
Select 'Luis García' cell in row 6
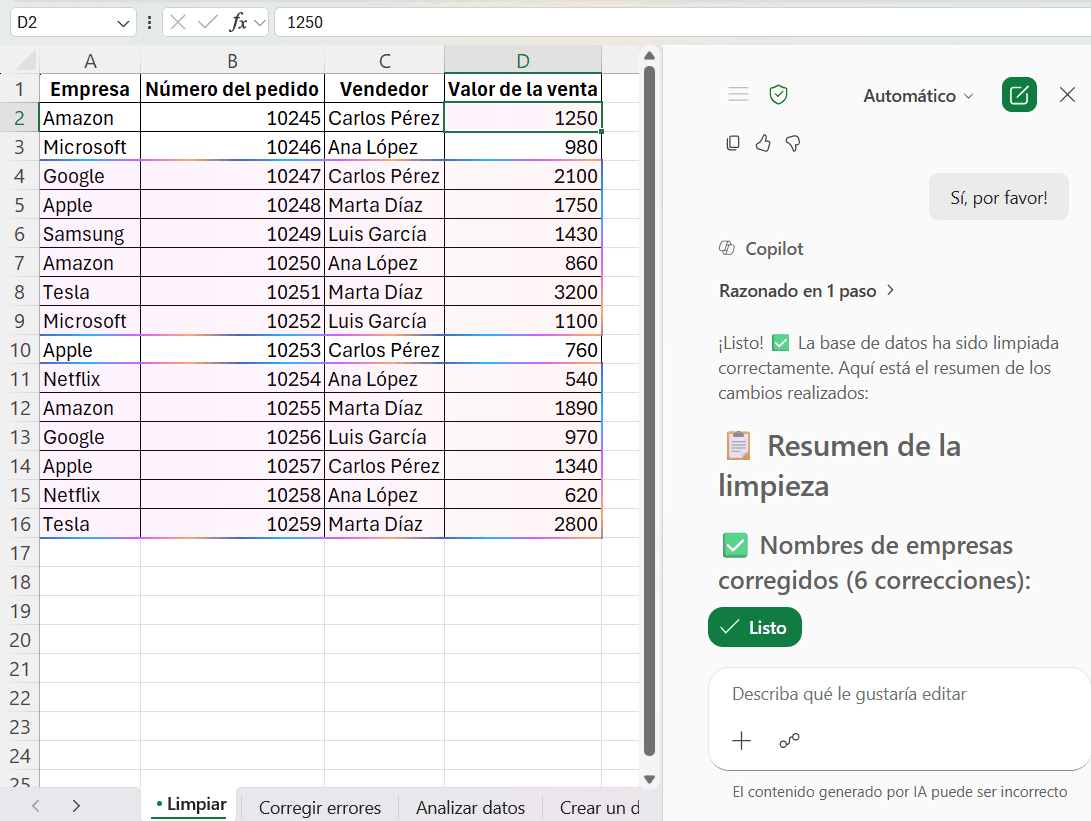[384, 234]
